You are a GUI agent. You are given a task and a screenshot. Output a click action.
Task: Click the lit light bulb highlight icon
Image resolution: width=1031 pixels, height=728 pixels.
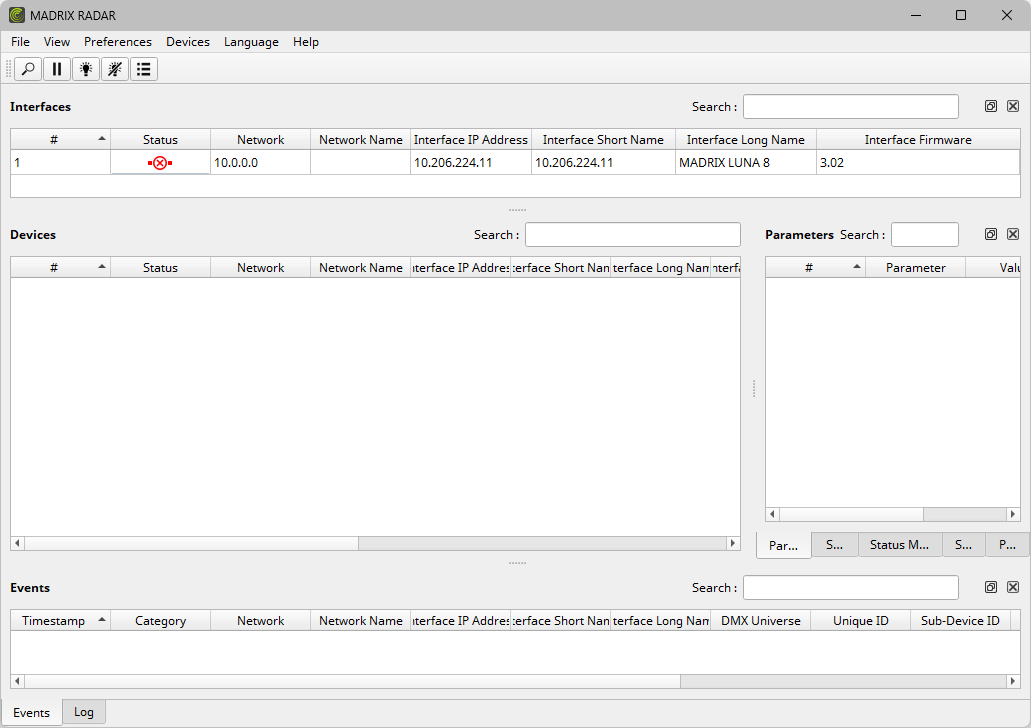pyautogui.click(x=86, y=69)
